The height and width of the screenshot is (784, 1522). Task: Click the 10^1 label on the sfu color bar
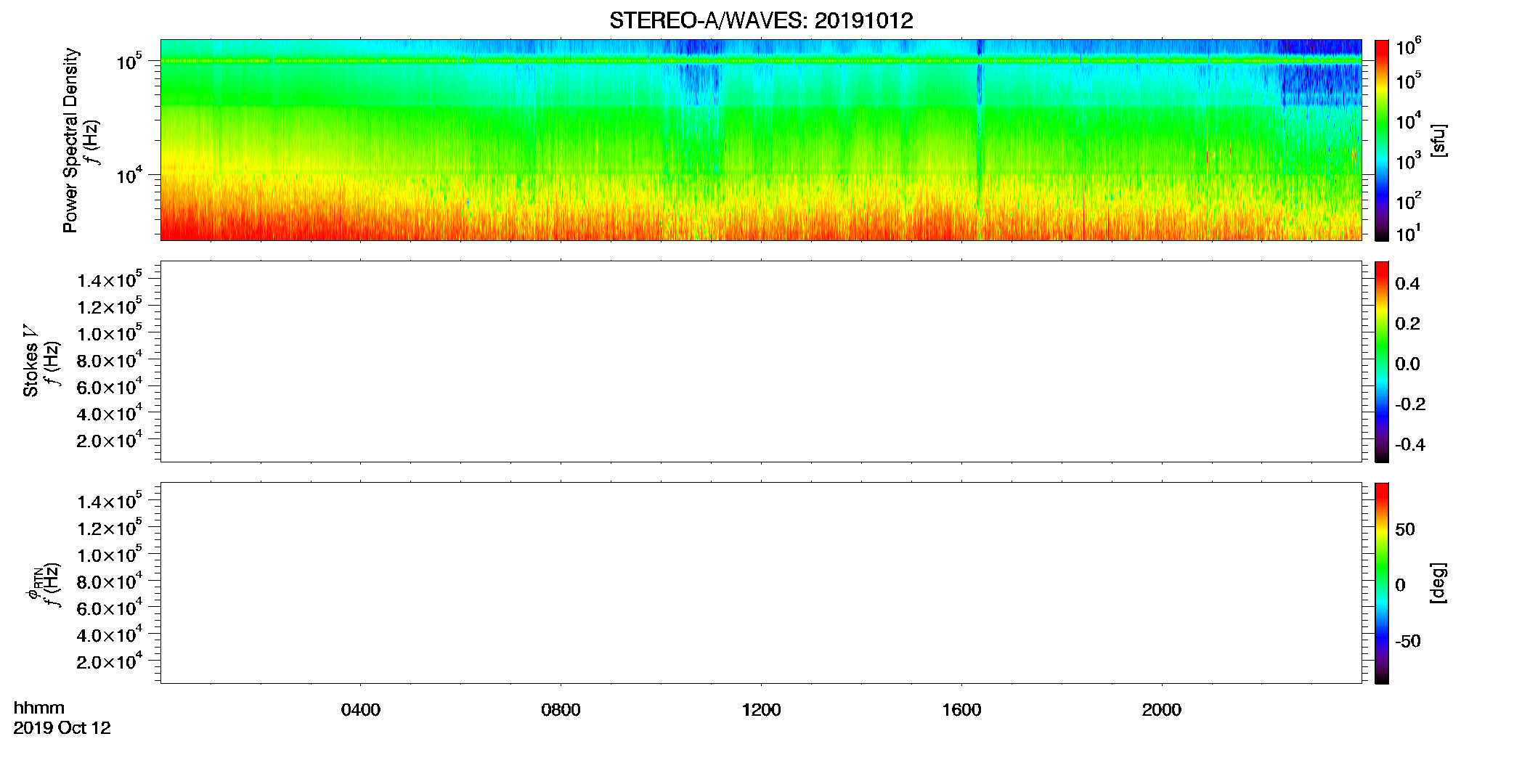pos(1408,233)
